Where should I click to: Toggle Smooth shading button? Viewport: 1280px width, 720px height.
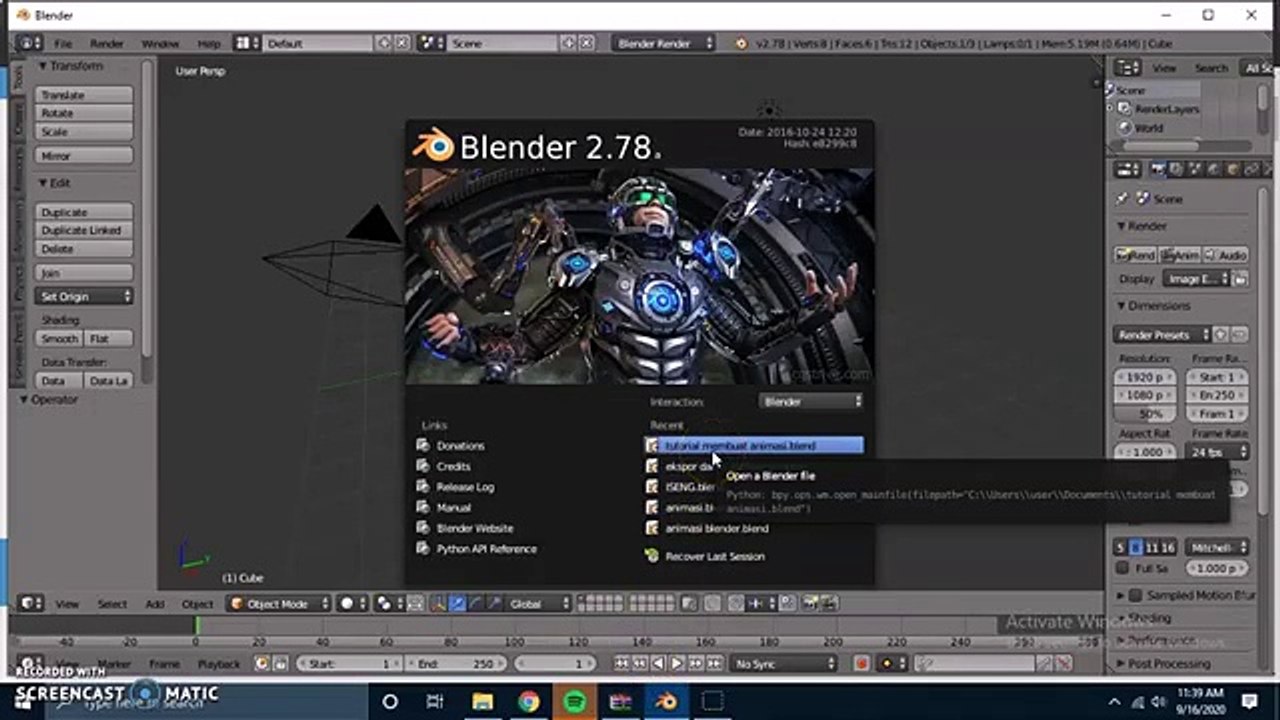(59, 339)
